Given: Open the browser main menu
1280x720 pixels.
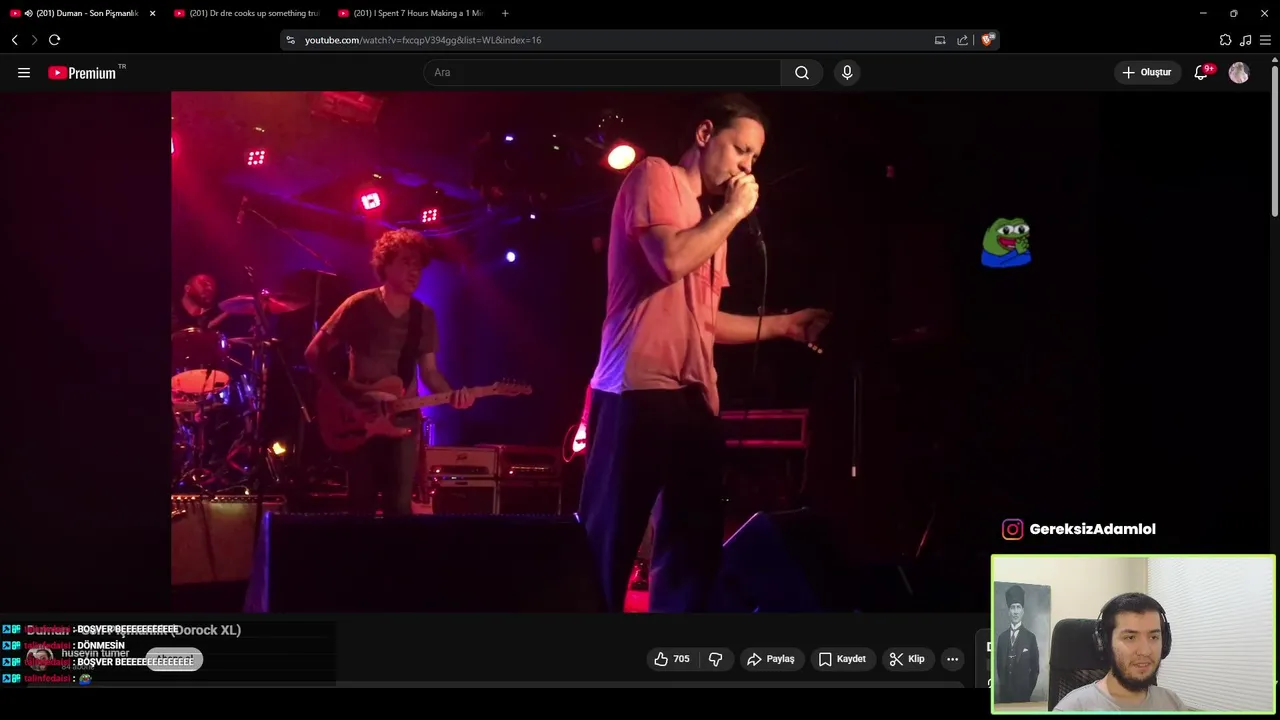Looking at the screenshot, I should click(x=1265, y=40).
